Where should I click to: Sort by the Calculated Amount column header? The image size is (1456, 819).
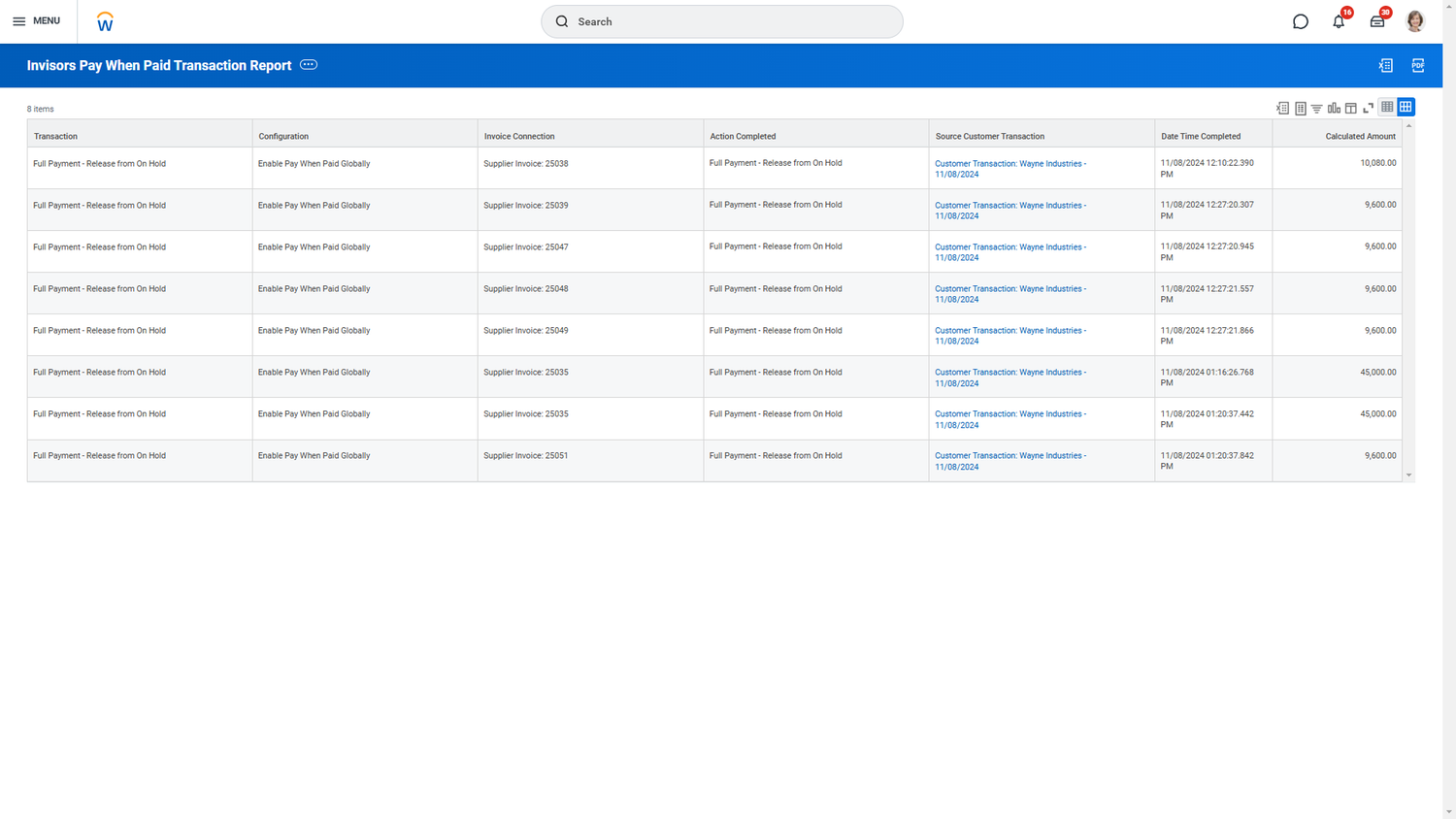[1360, 136]
